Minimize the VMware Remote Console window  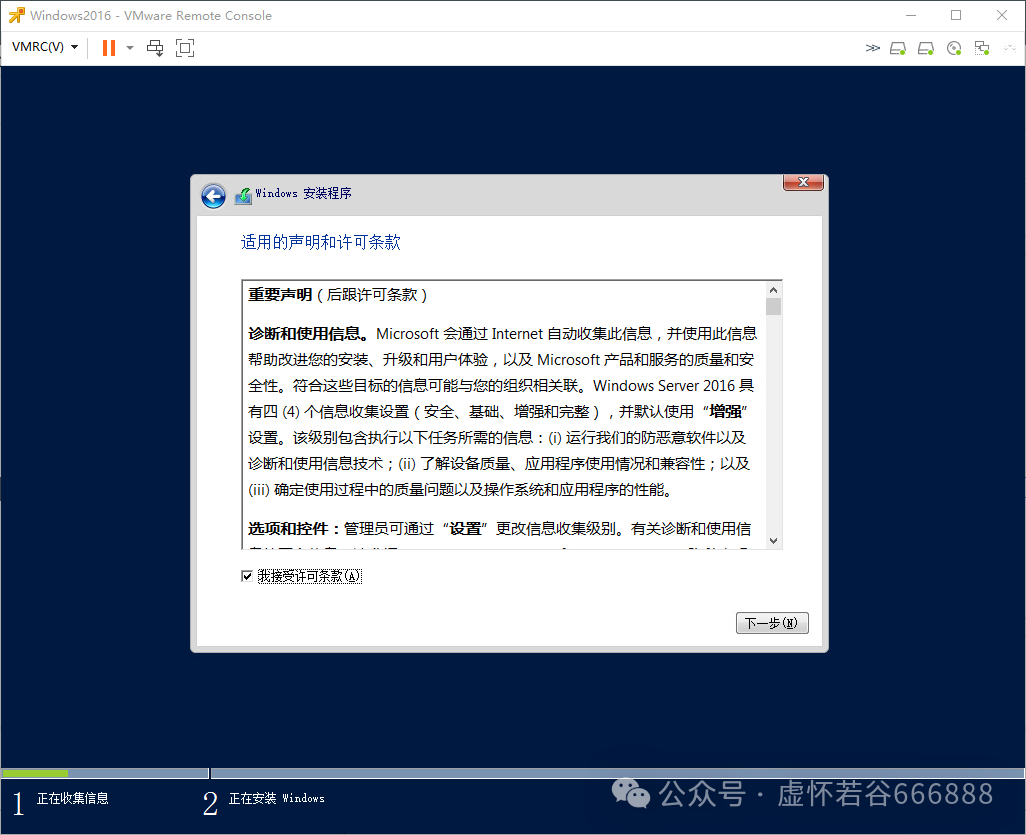[911, 15]
